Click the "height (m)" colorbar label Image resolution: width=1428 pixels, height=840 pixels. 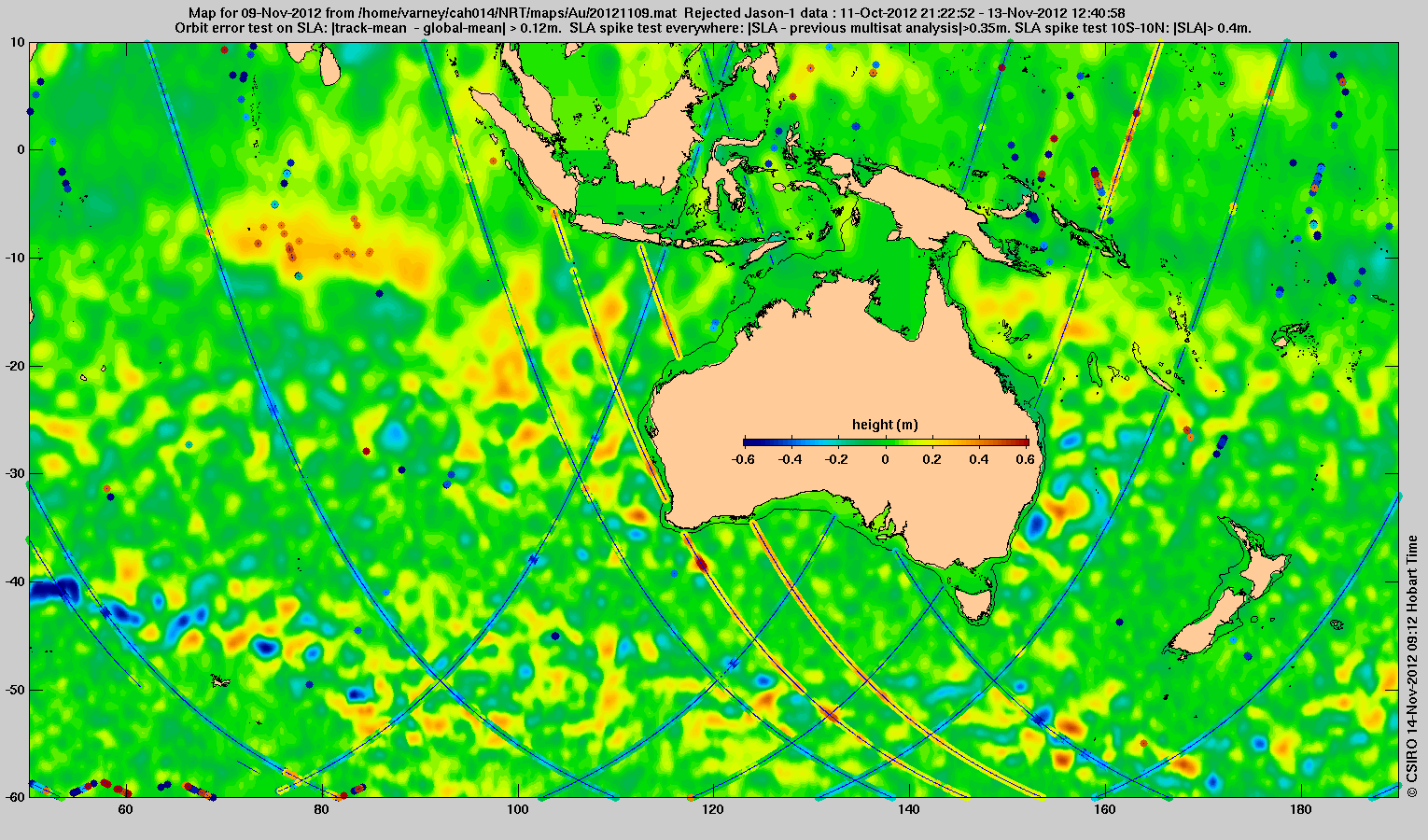point(885,425)
